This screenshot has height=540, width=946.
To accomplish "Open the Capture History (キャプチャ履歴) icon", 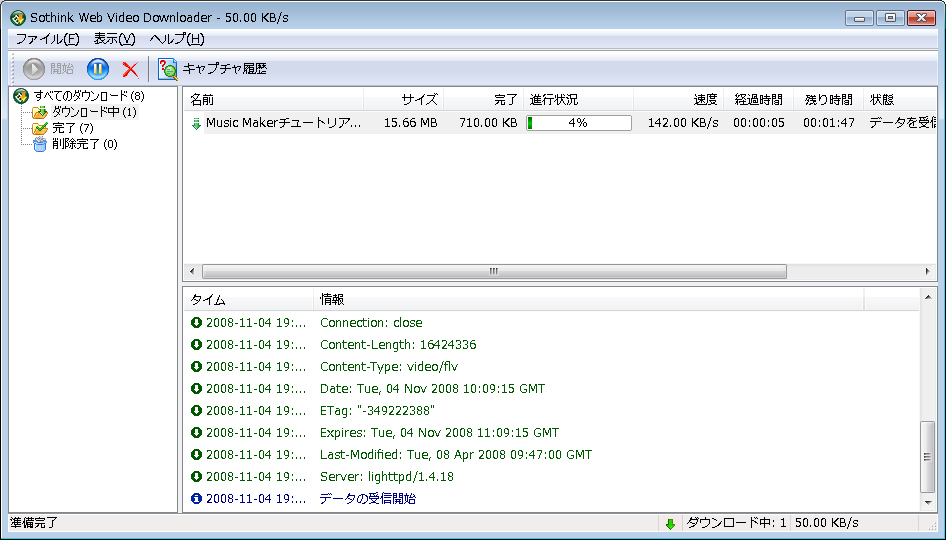I will click(168, 69).
